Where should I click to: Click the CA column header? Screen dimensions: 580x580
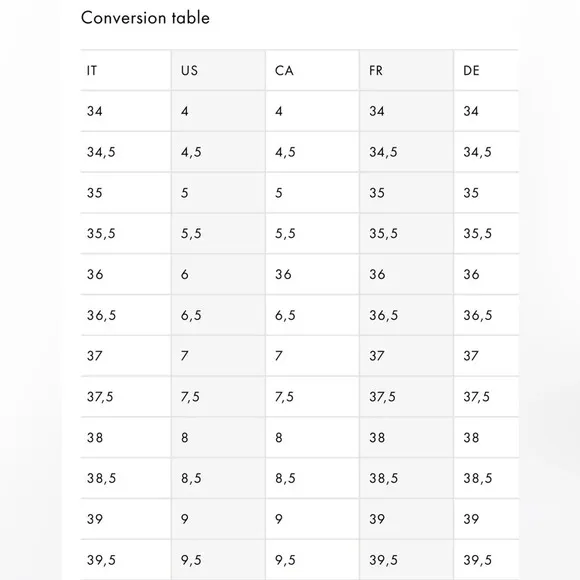312,70
